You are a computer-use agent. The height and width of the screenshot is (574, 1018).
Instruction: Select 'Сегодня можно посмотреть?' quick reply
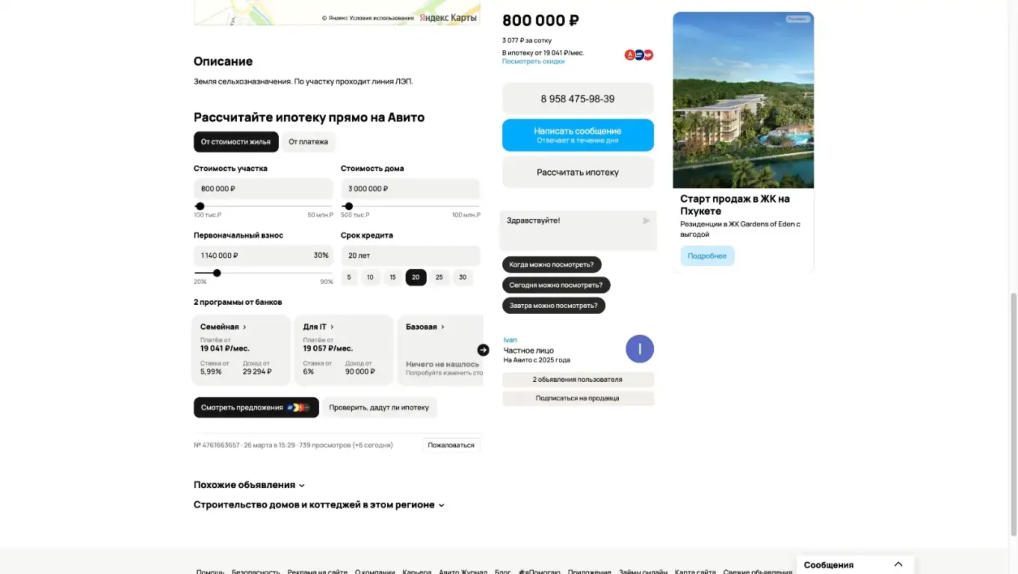pos(556,285)
